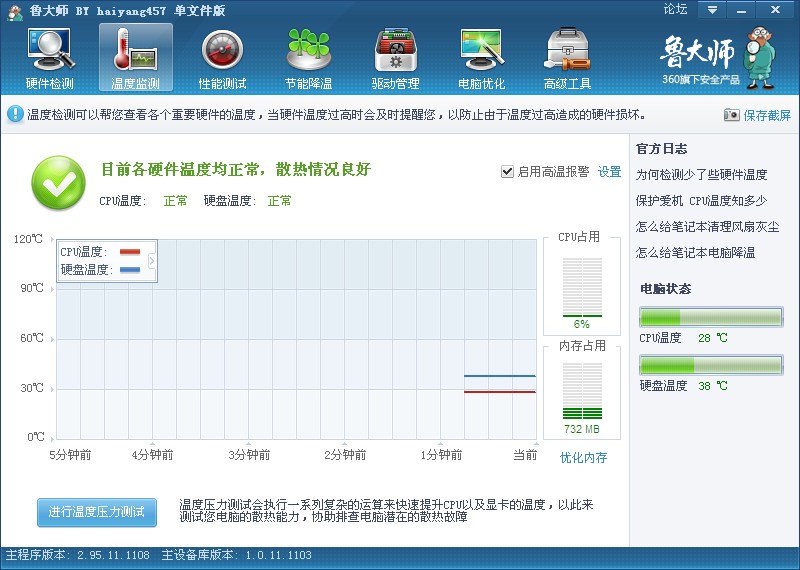Click the 优化内存 link
The width and height of the screenshot is (800, 570).
[583, 457]
